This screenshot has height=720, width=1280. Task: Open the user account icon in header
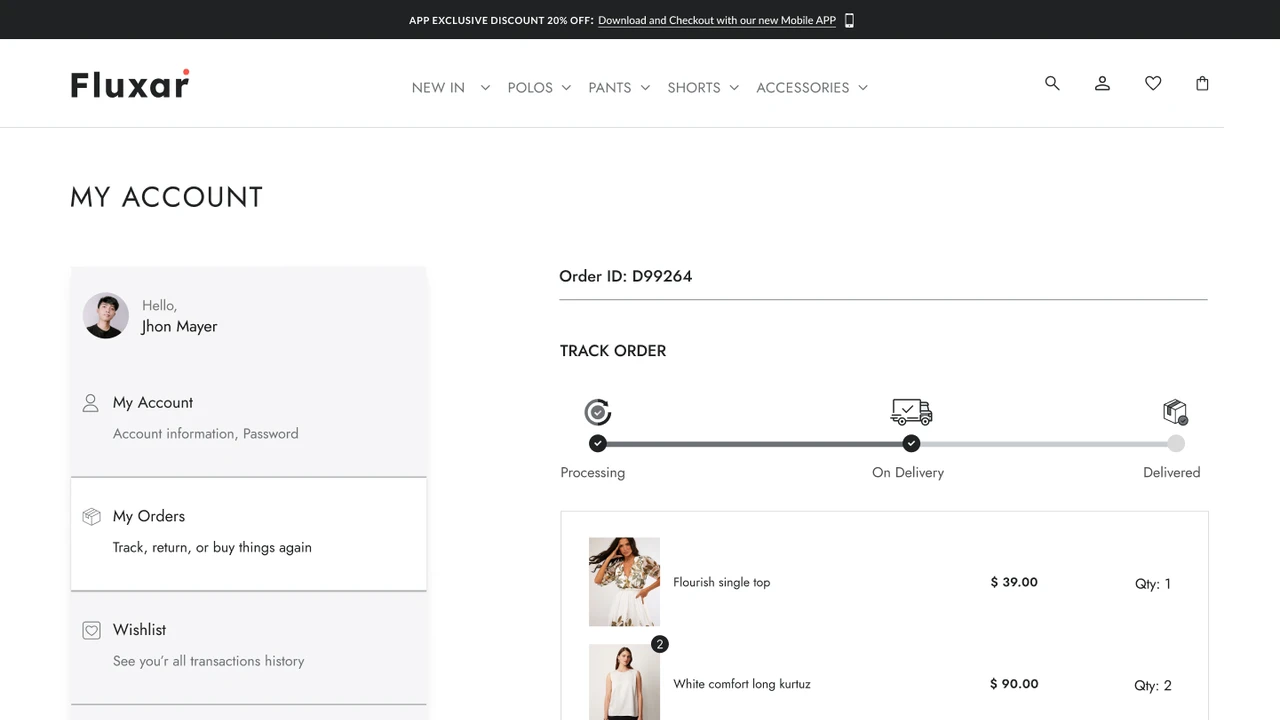[x=1102, y=83]
